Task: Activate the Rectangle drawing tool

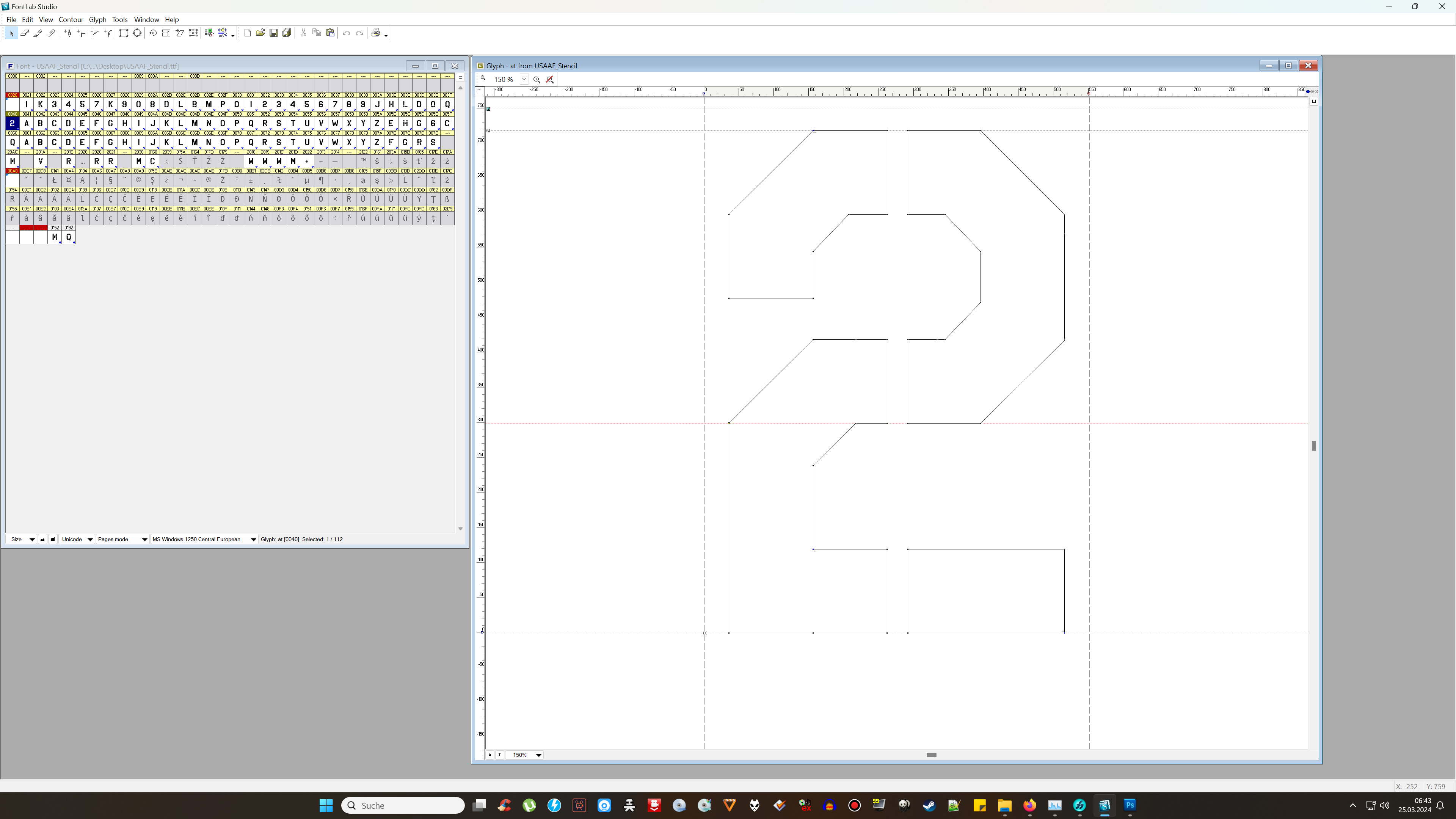Action: 123,33
